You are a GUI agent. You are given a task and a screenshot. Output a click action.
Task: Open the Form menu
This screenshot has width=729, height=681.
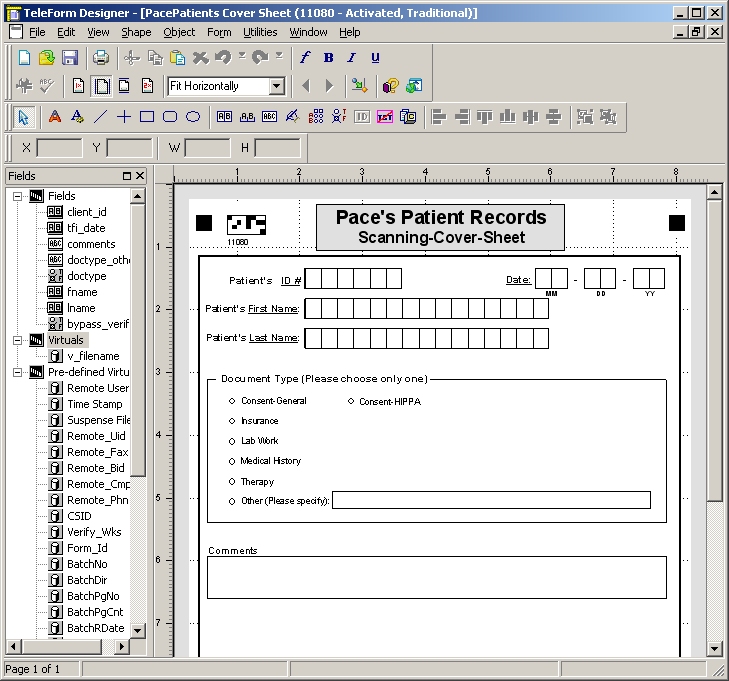(x=219, y=32)
